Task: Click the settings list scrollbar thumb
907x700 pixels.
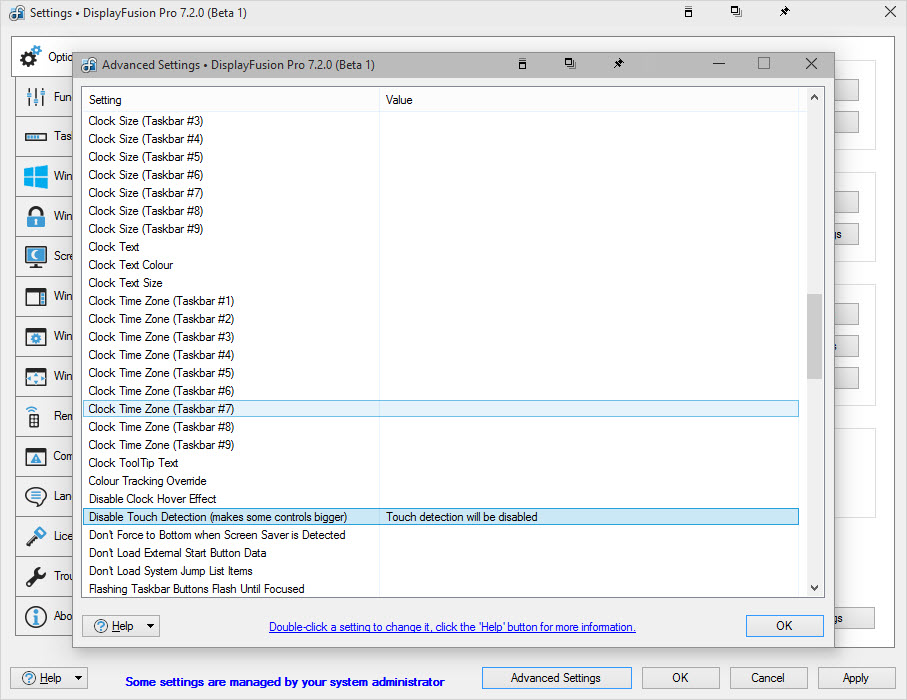Action: [814, 336]
